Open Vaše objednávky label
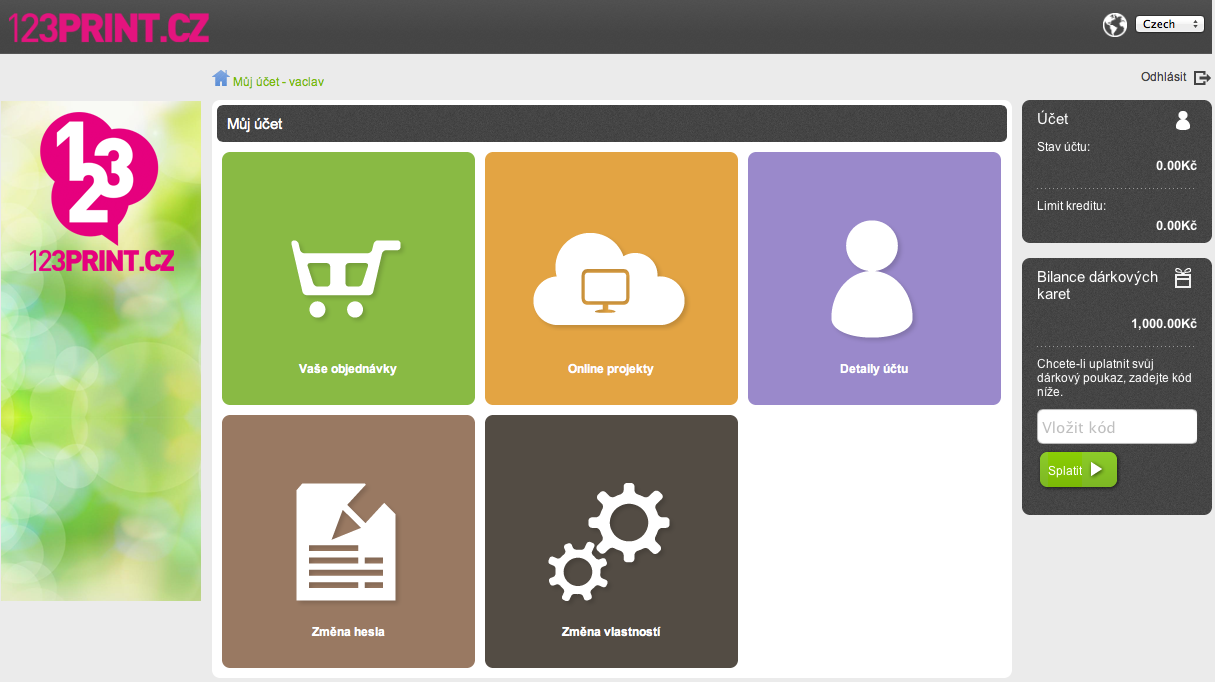The height and width of the screenshot is (682, 1215). pos(348,369)
